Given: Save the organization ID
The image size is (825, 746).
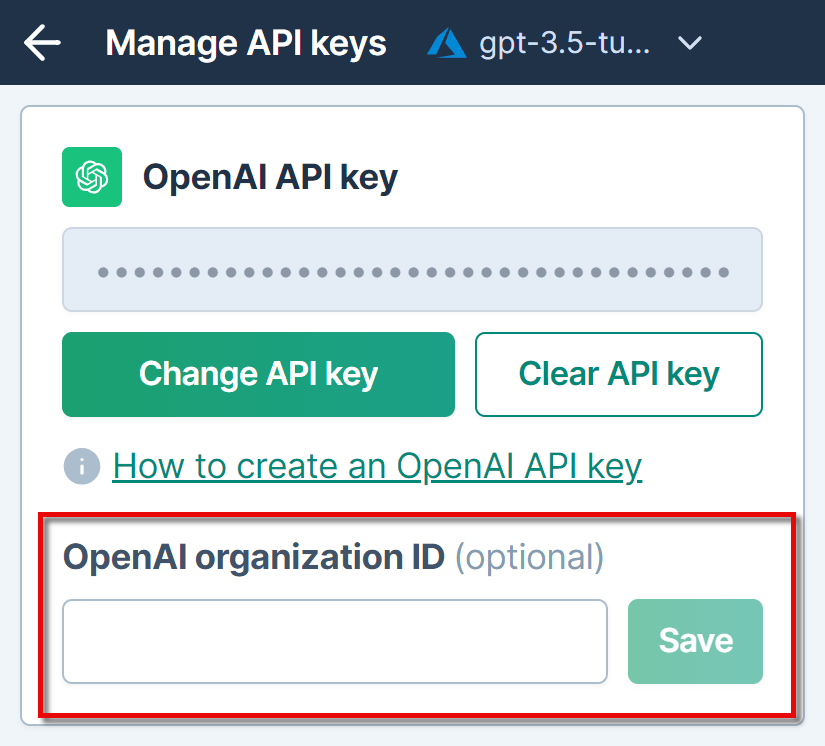Looking at the screenshot, I should [695, 641].
